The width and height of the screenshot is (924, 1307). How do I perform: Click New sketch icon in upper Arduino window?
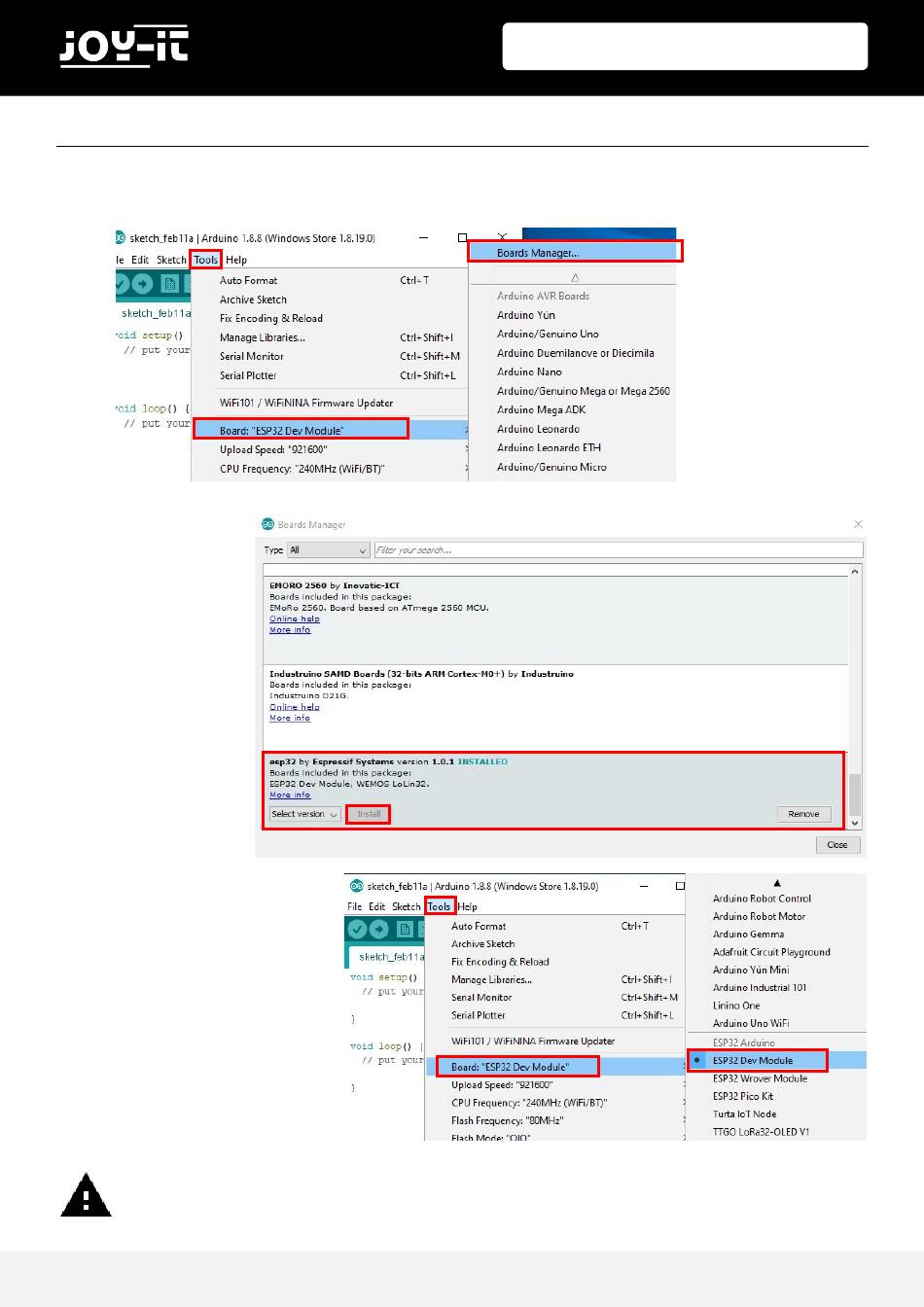tap(170, 284)
